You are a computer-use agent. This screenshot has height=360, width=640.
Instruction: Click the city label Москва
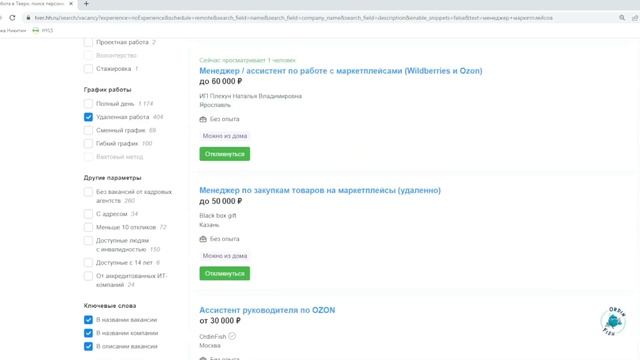(x=210, y=346)
